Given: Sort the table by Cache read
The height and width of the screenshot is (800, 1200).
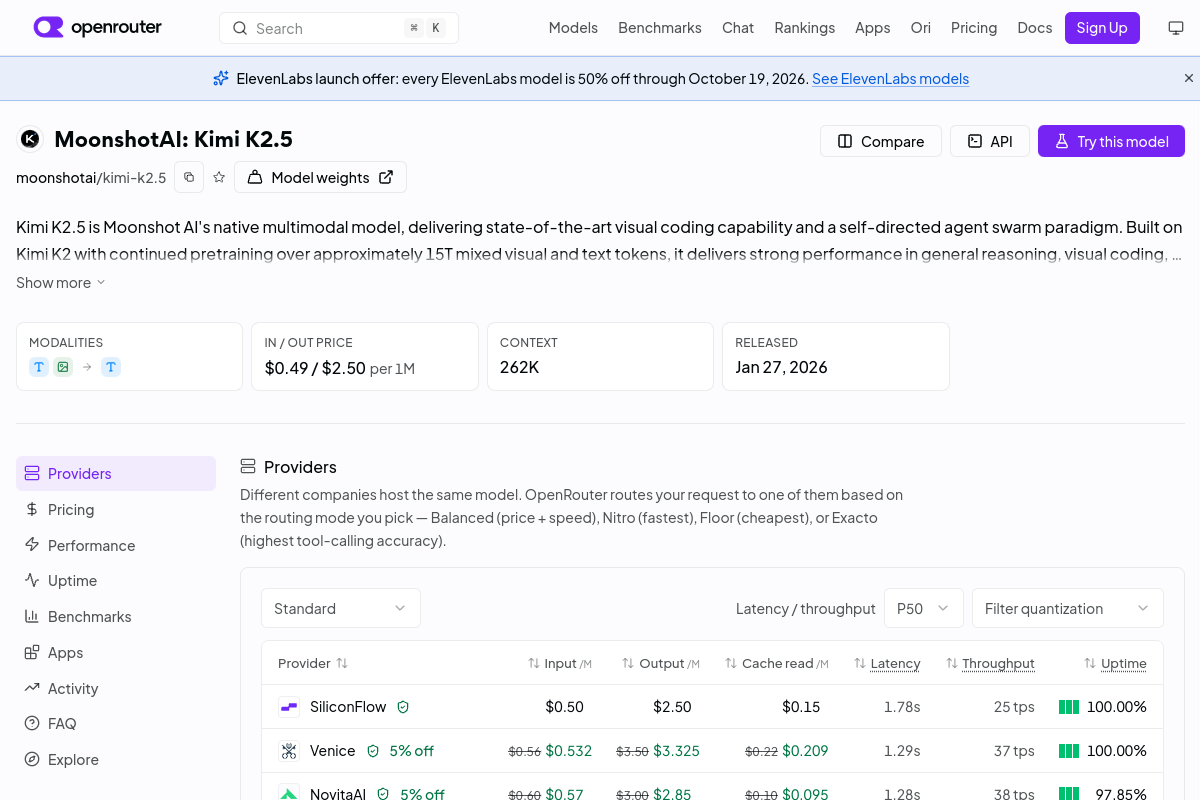Looking at the screenshot, I should coord(776,663).
